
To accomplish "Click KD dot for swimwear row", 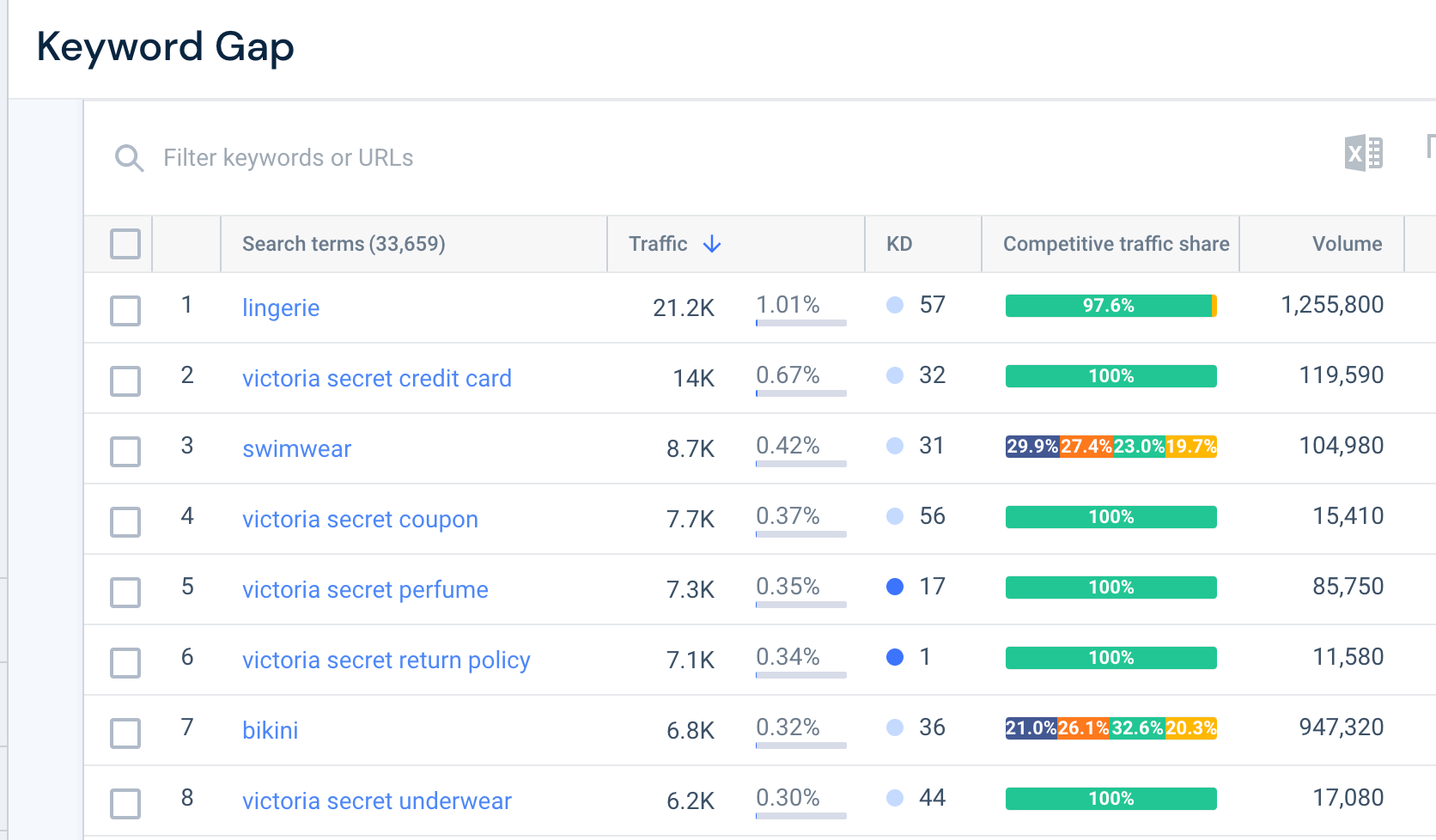I will pyautogui.click(x=895, y=446).
